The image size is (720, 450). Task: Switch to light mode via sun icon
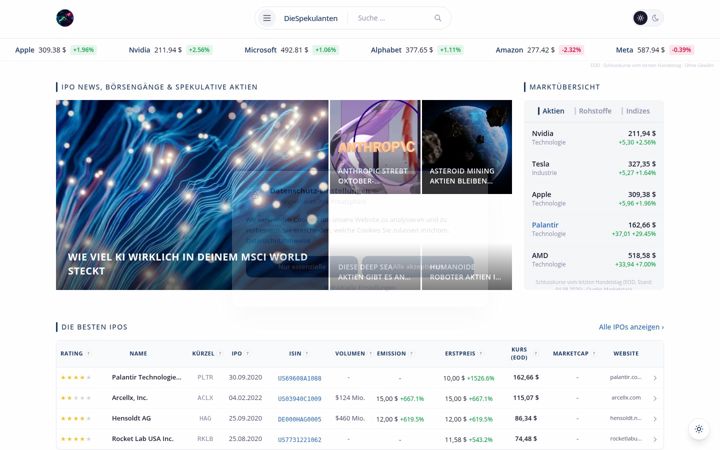[x=640, y=18]
